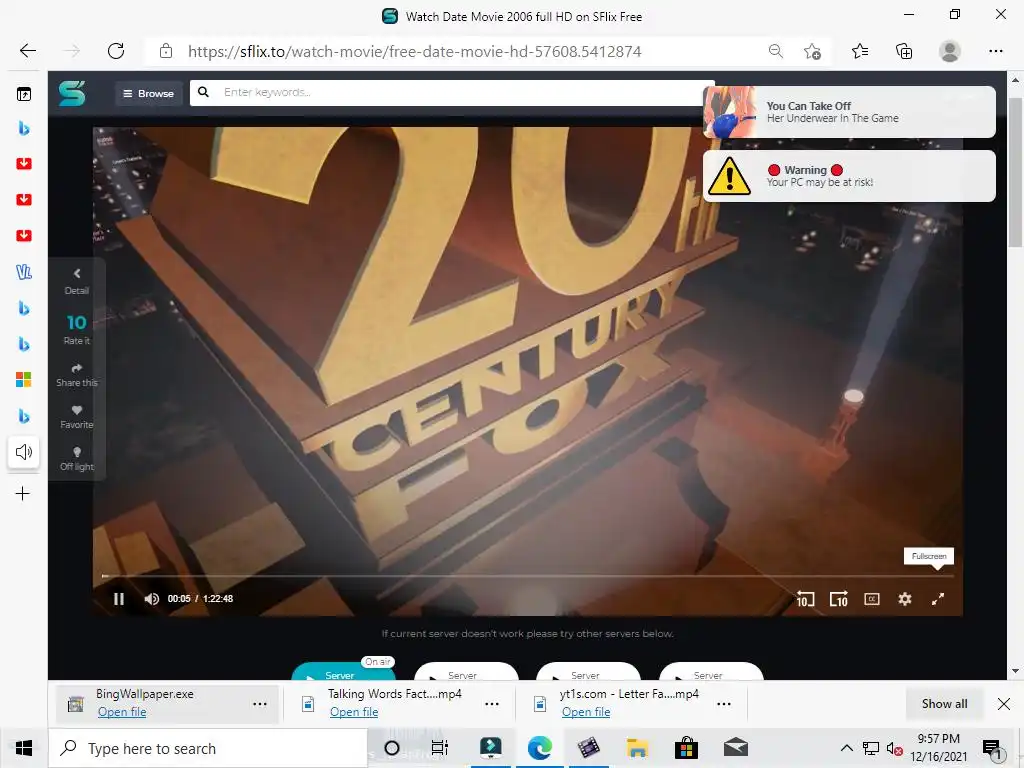Select the VL tab in vertical tabs

[24, 272]
